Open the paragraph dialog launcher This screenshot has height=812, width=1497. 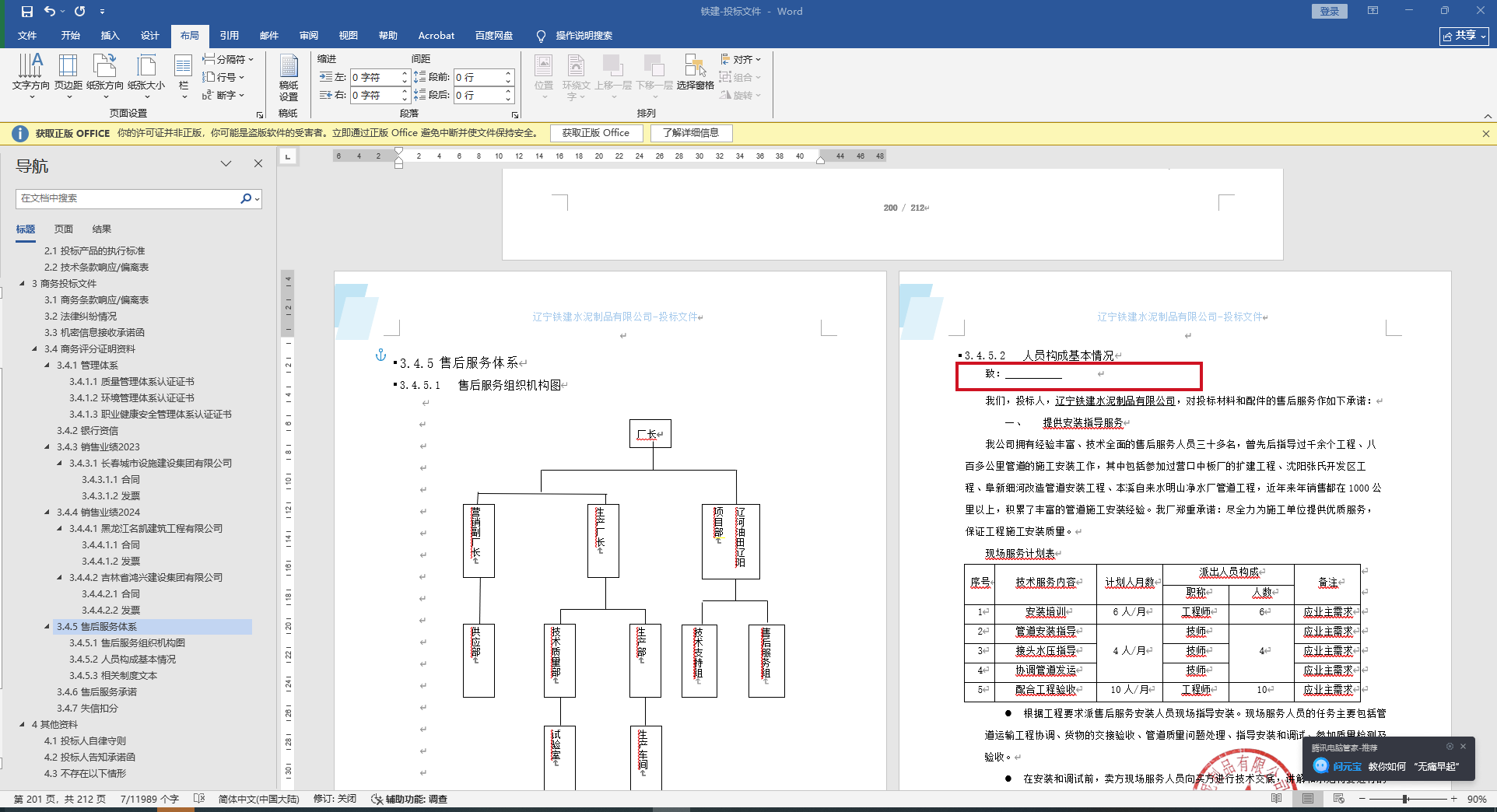[515, 114]
